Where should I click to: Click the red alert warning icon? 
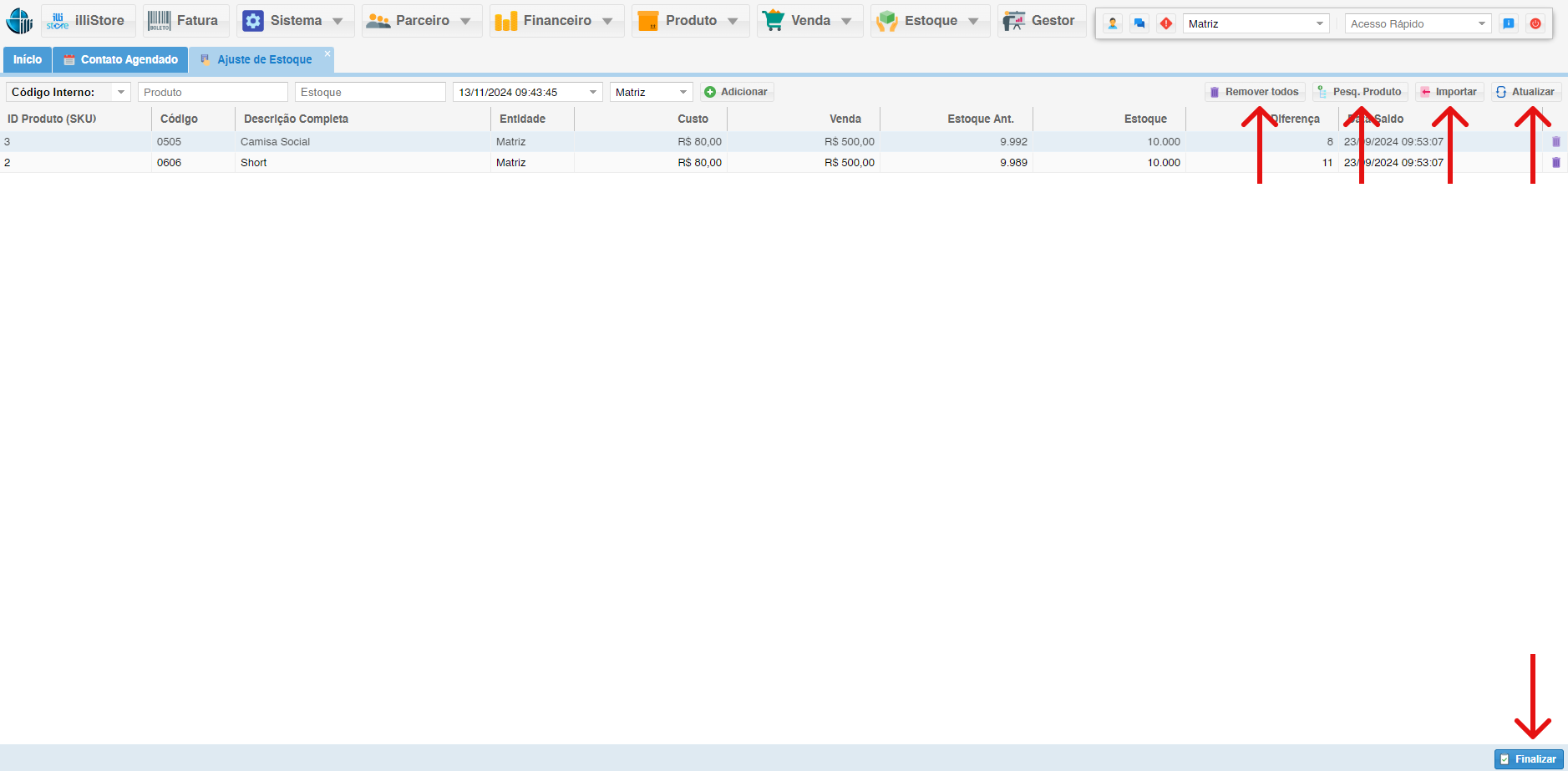click(1166, 23)
